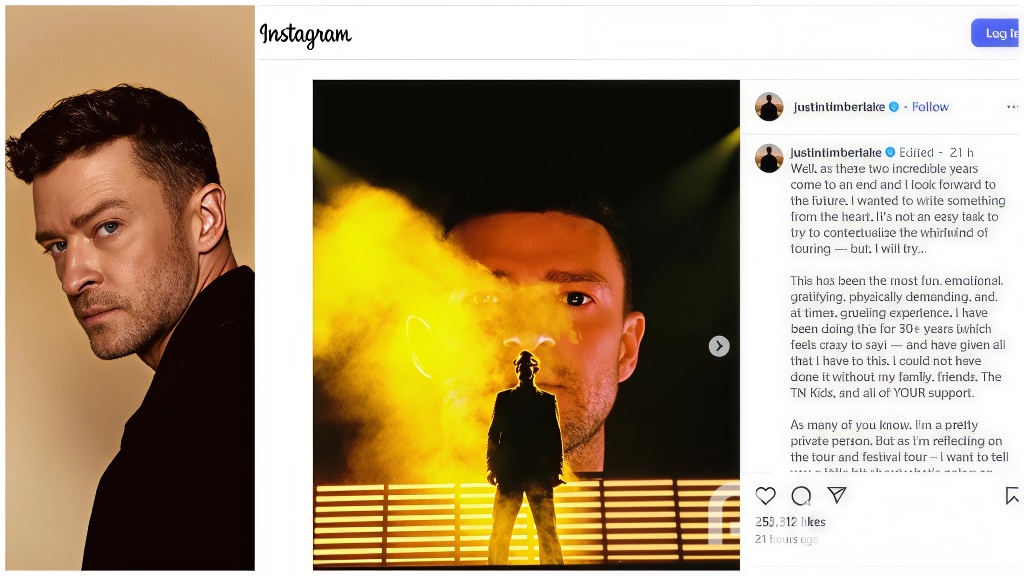Screen dimensions: 1024x576
Task: Click the profile avatar in the post header
Action: click(769, 107)
